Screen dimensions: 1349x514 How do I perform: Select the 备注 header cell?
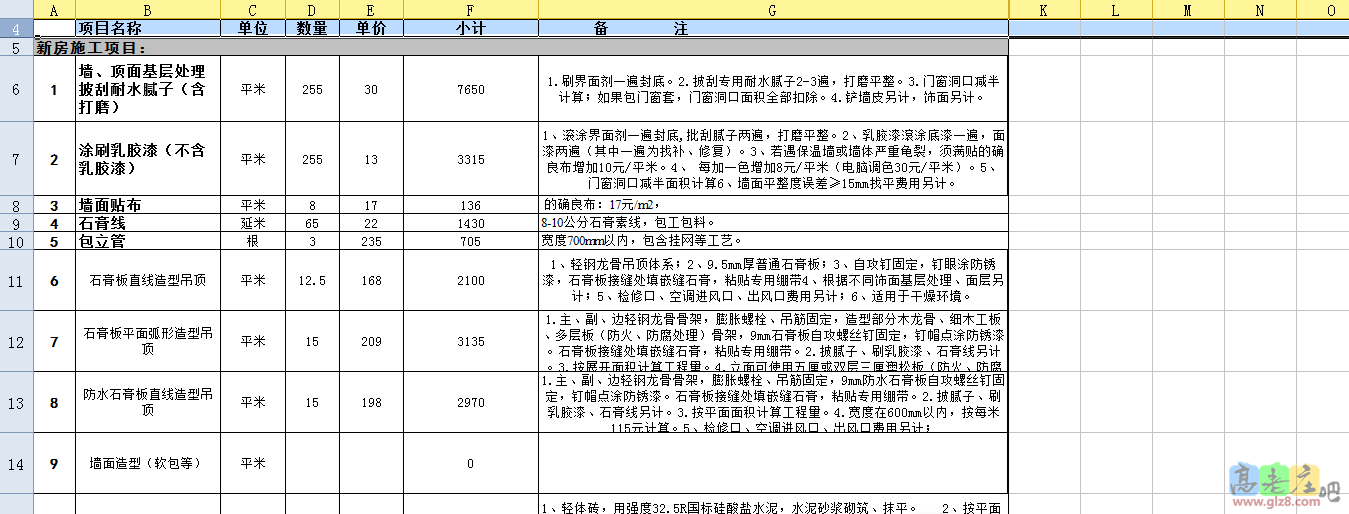772,29
